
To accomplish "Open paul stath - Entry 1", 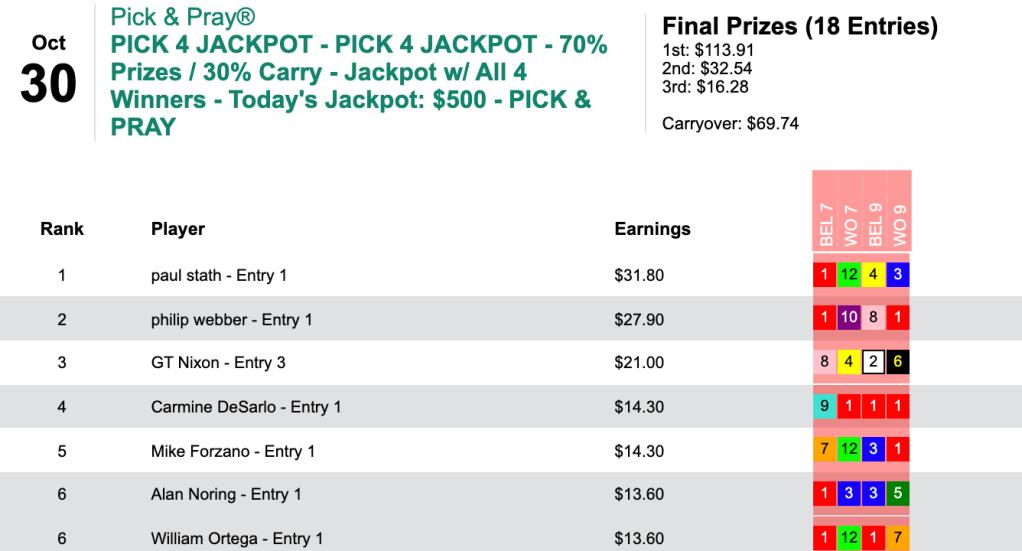I will (219, 275).
